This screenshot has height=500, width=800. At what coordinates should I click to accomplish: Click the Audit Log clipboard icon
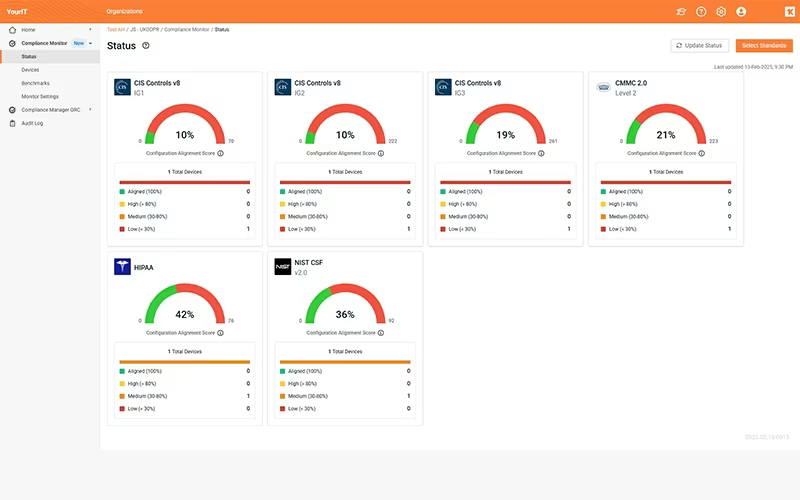(12, 123)
